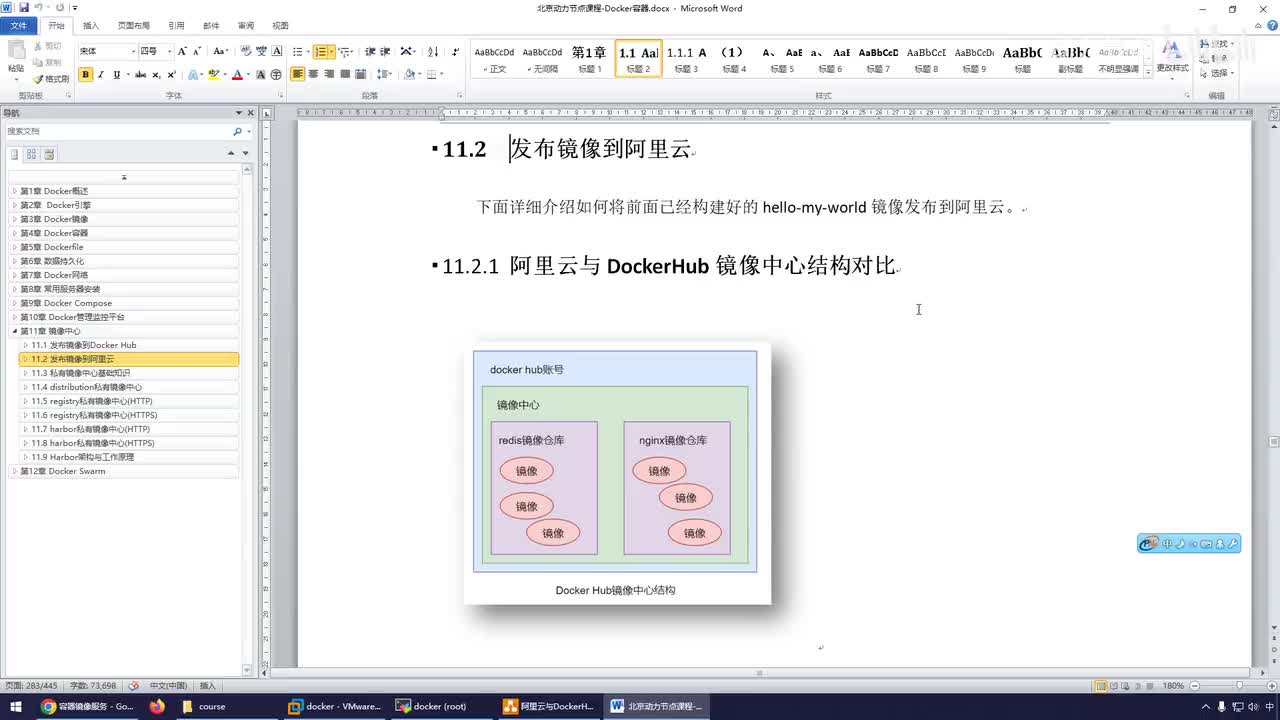This screenshot has width=1280, height=720.
Task: Switch to browse headings view in Navigation pane
Action: click(15, 154)
